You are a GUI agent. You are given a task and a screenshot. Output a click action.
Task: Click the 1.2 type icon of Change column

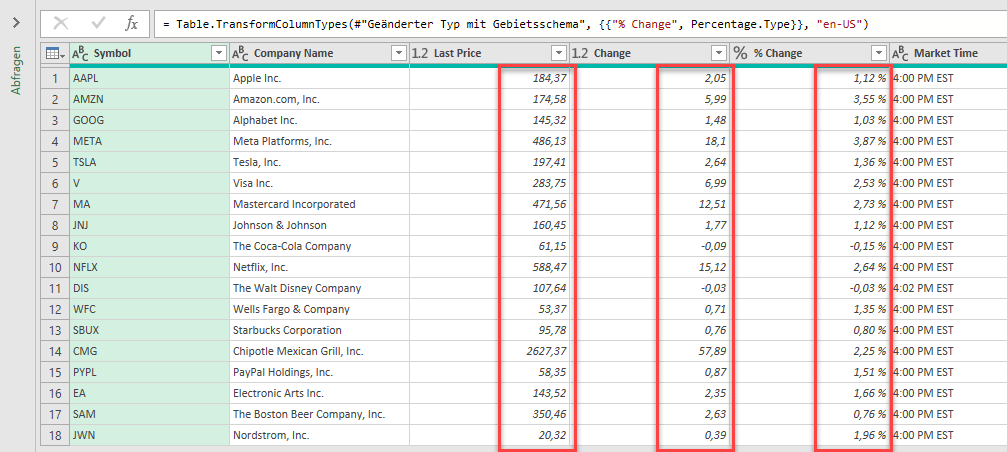point(581,54)
